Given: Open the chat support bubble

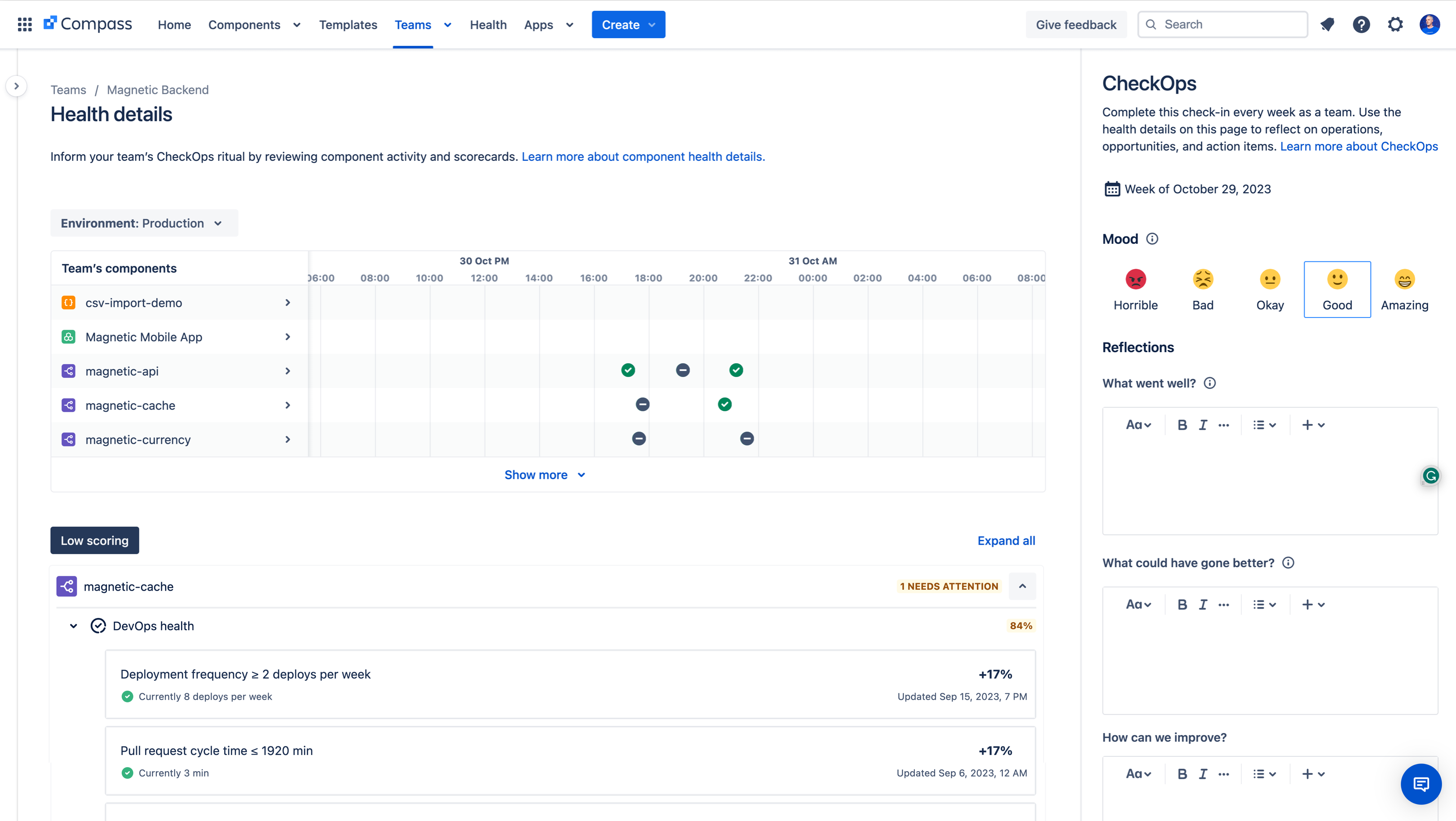Looking at the screenshot, I should click(1421, 784).
